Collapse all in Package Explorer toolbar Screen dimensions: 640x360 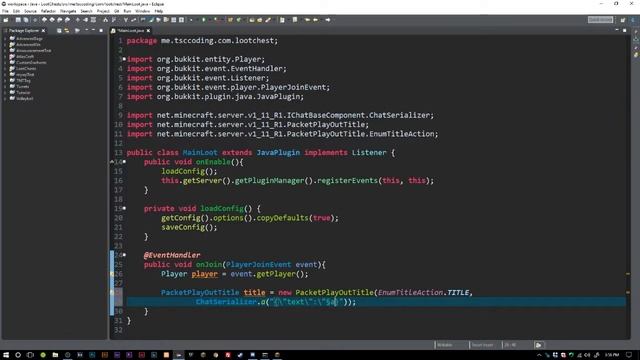pos(59,31)
